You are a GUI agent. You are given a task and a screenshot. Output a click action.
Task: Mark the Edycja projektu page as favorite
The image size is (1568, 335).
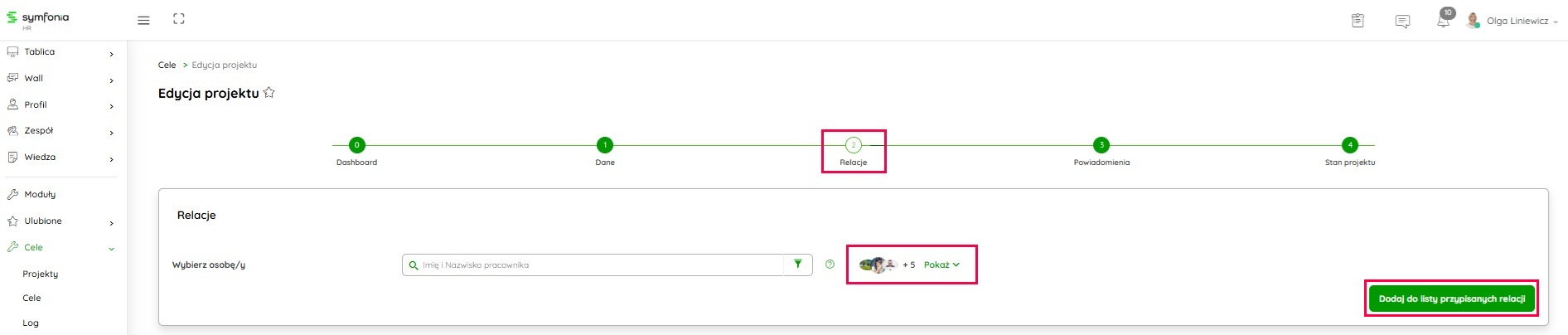269,93
